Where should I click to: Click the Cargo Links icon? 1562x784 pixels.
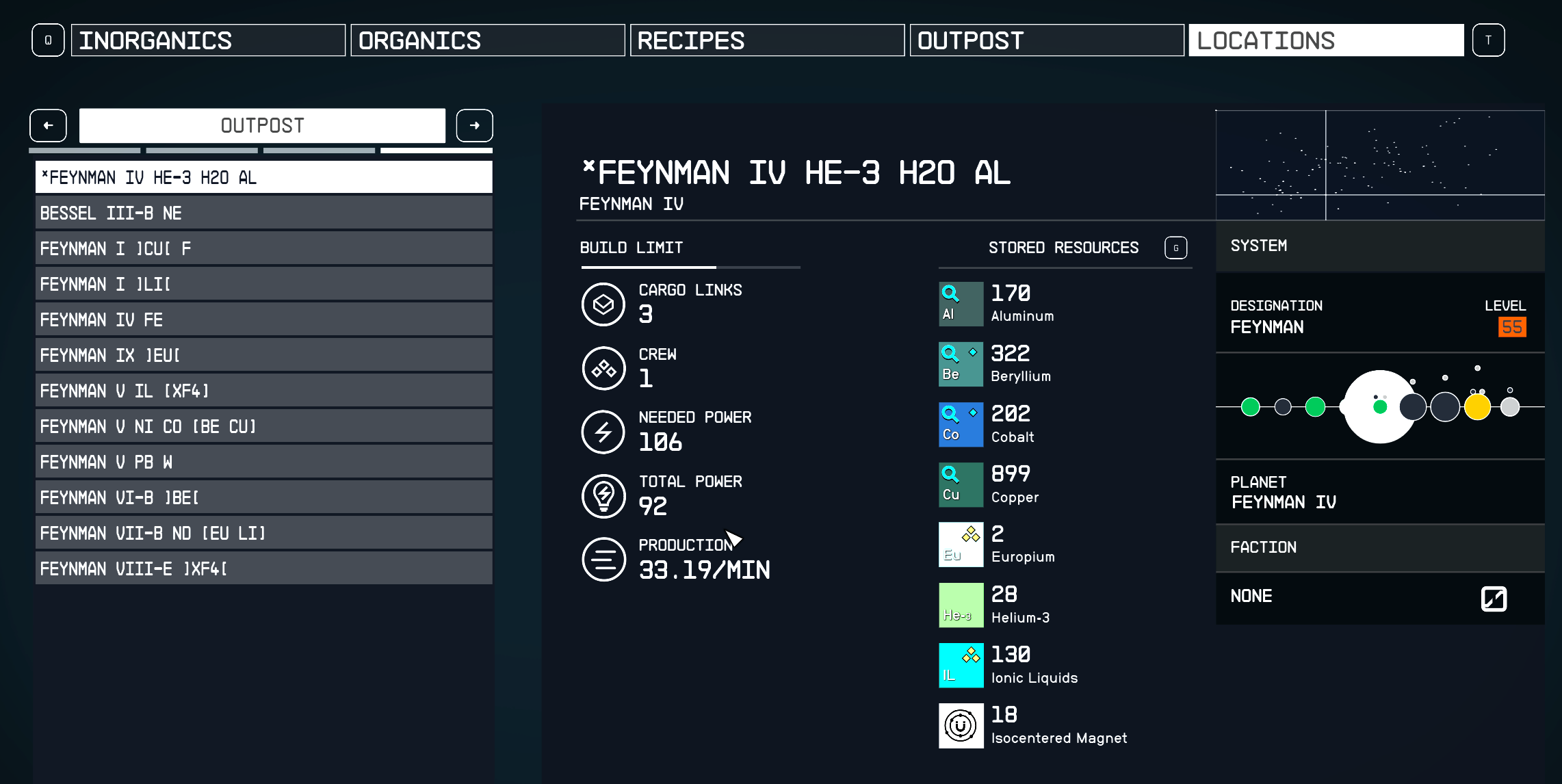(603, 304)
